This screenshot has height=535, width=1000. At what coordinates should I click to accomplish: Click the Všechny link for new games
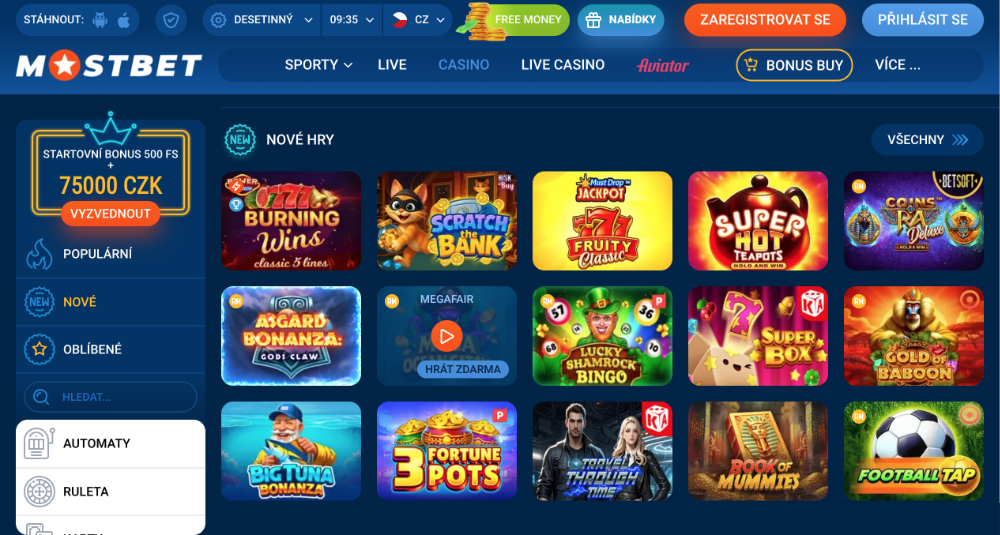click(927, 140)
